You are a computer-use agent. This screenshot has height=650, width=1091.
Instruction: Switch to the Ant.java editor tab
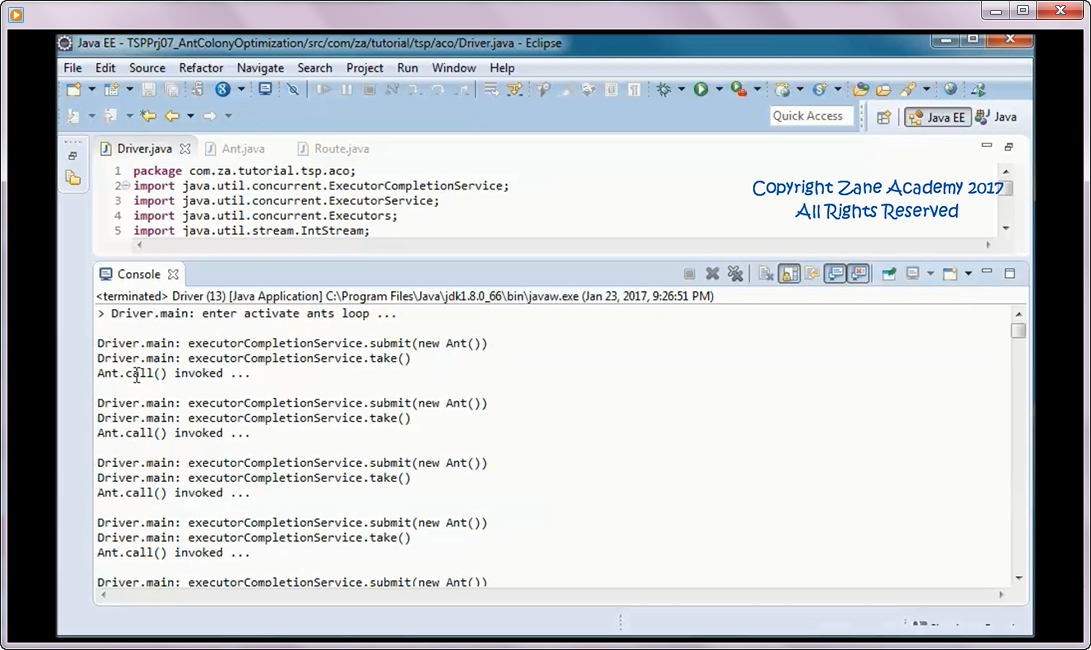(x=243, y=148)
